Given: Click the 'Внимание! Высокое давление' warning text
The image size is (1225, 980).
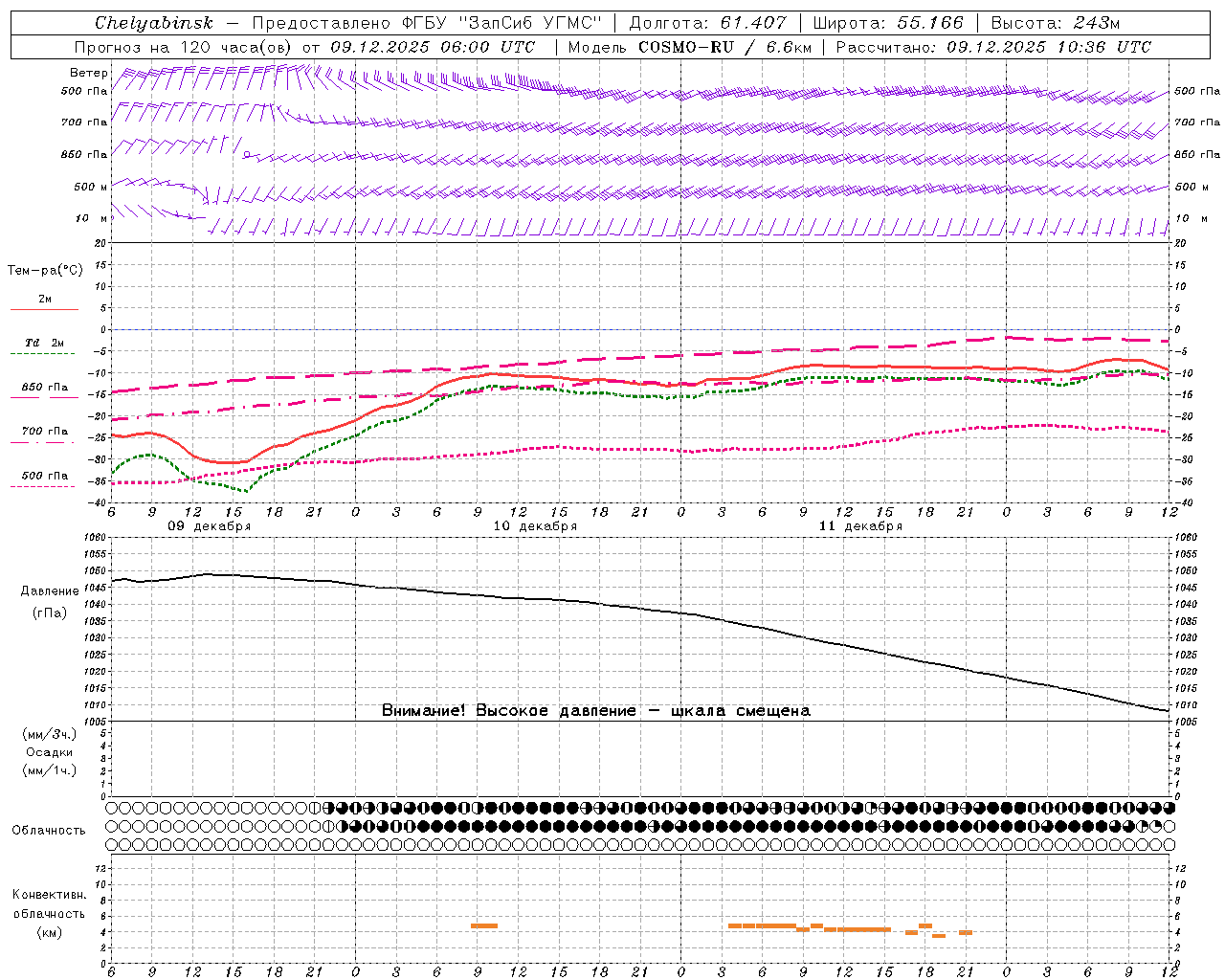Looking at the screenshot, I should [x=508, y=711].
